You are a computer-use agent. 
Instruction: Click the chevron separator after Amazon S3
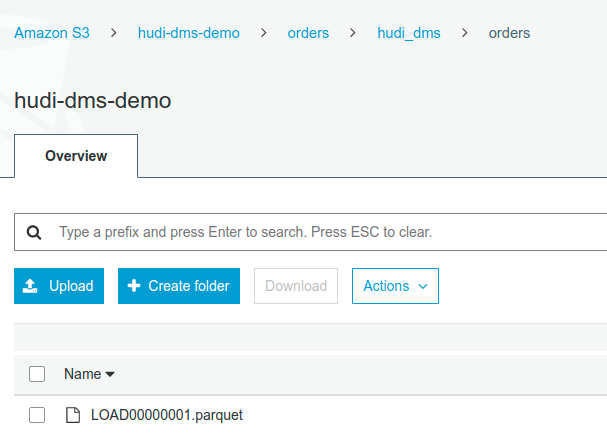113,33
